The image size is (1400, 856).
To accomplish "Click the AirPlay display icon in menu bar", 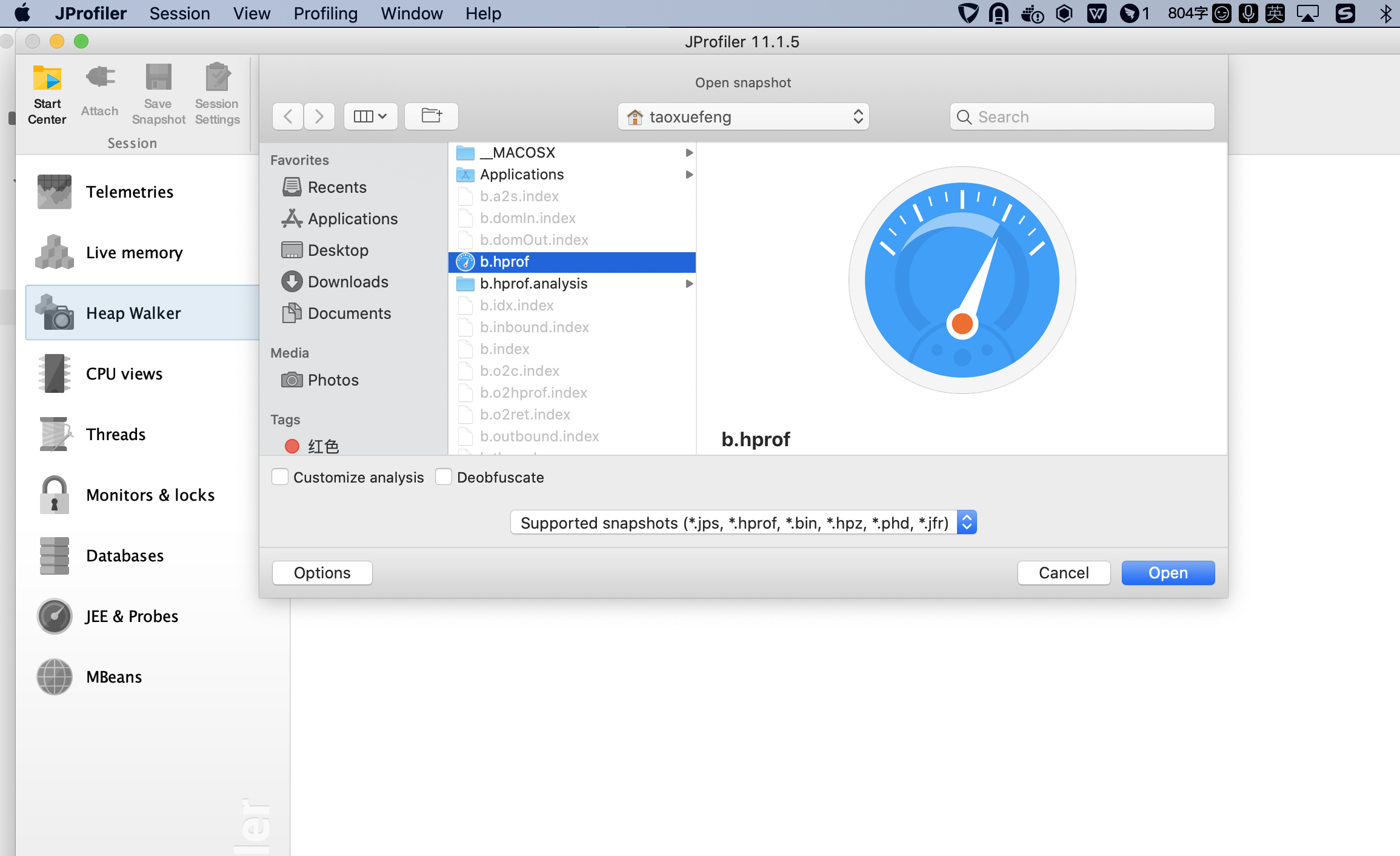I will click(1308, 13).
